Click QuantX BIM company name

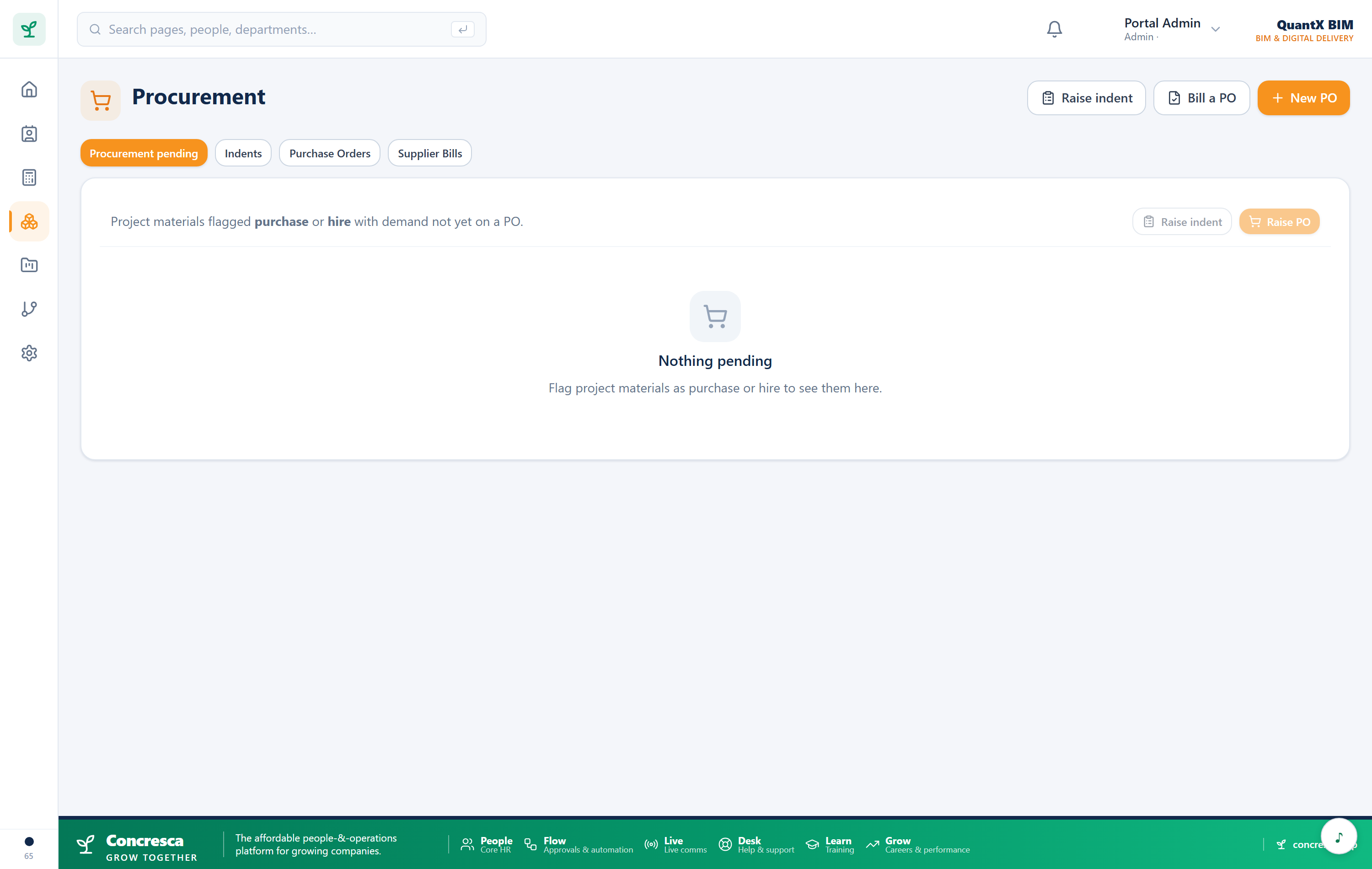click(1315, 25)
